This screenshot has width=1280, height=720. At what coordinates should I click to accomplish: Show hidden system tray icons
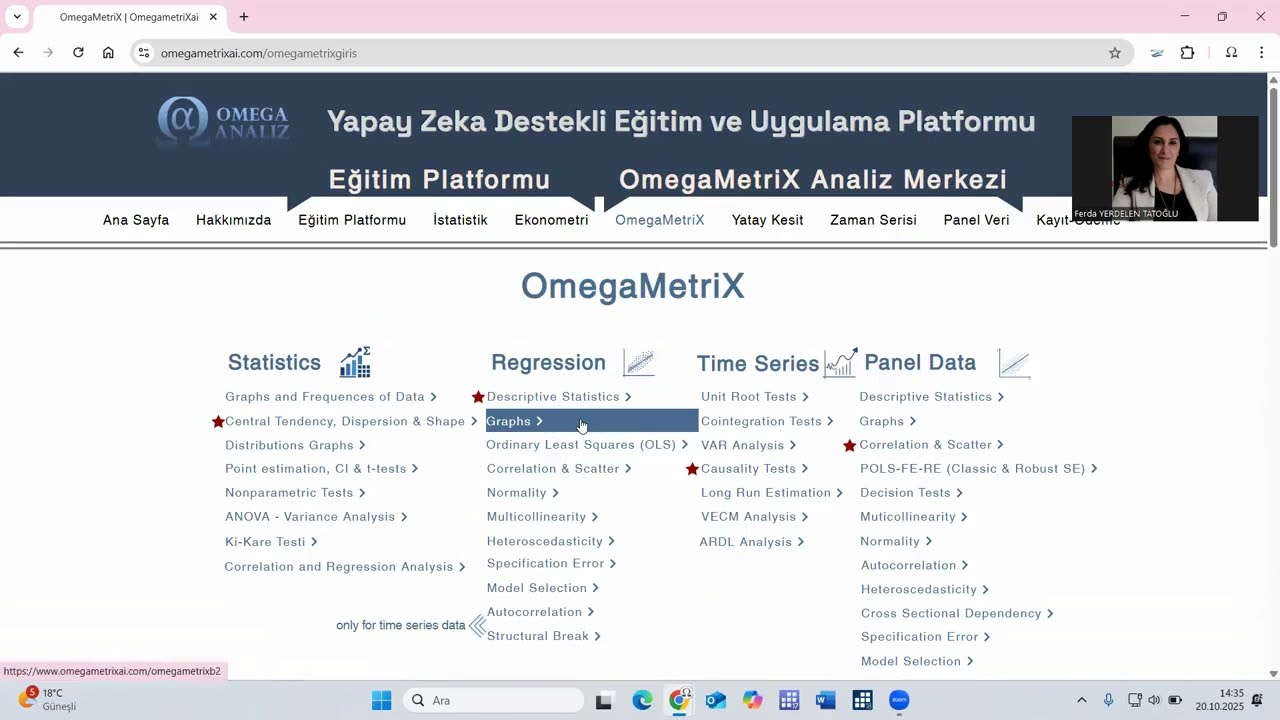(x=1081, y=700)
